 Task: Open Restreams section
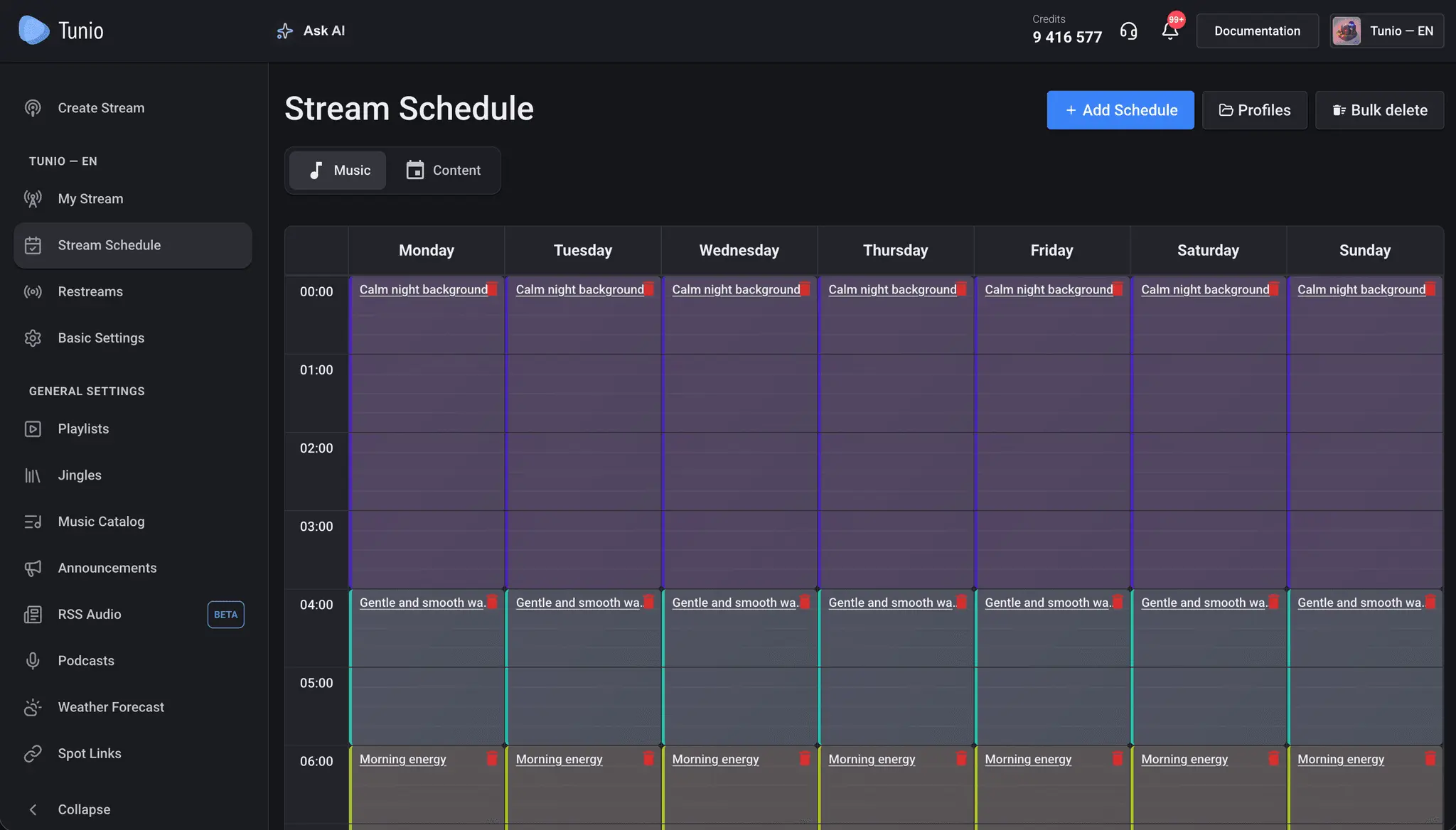133,291
